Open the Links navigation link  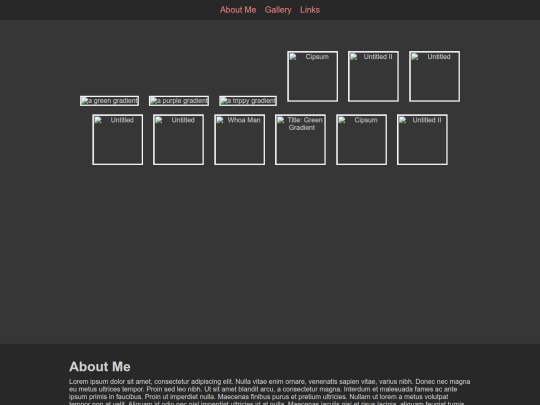[310, 10]
